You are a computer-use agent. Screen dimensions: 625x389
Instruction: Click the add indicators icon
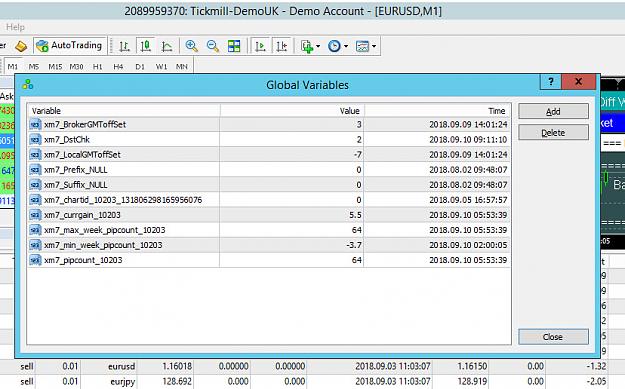pyautogui.click(x=307, y=46)
